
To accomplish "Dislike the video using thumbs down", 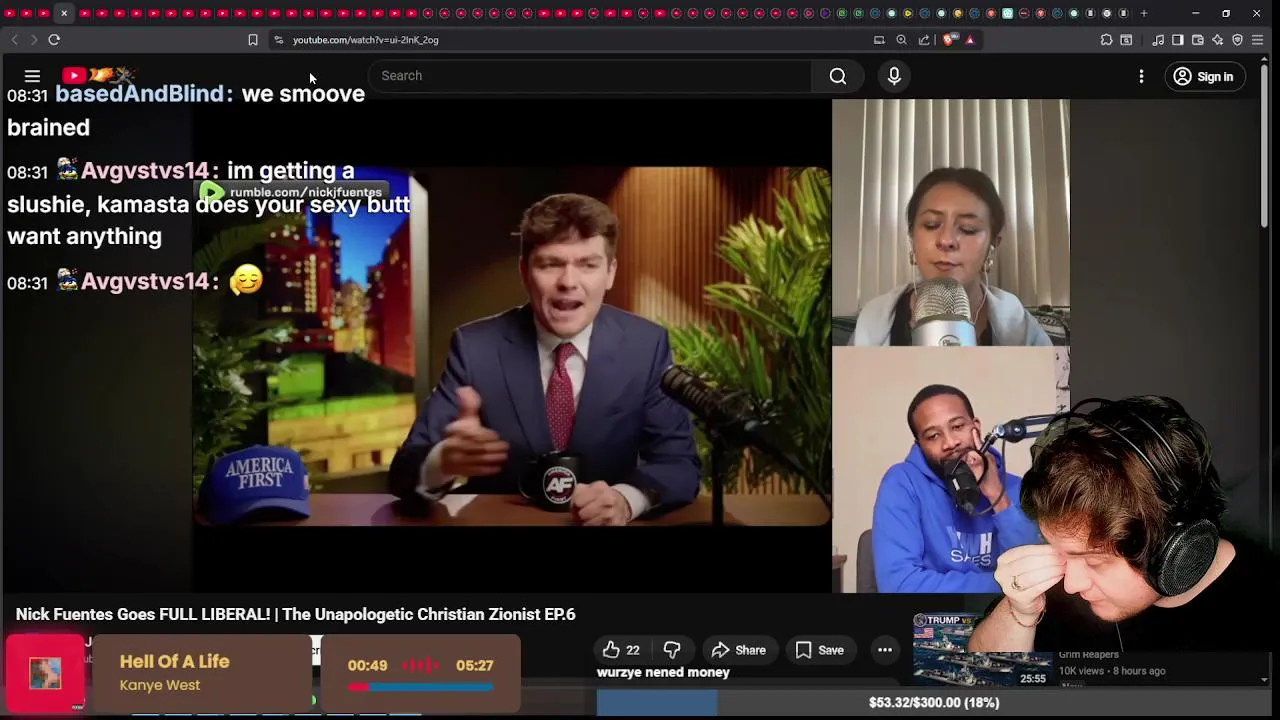I will (x=672, y=650).
